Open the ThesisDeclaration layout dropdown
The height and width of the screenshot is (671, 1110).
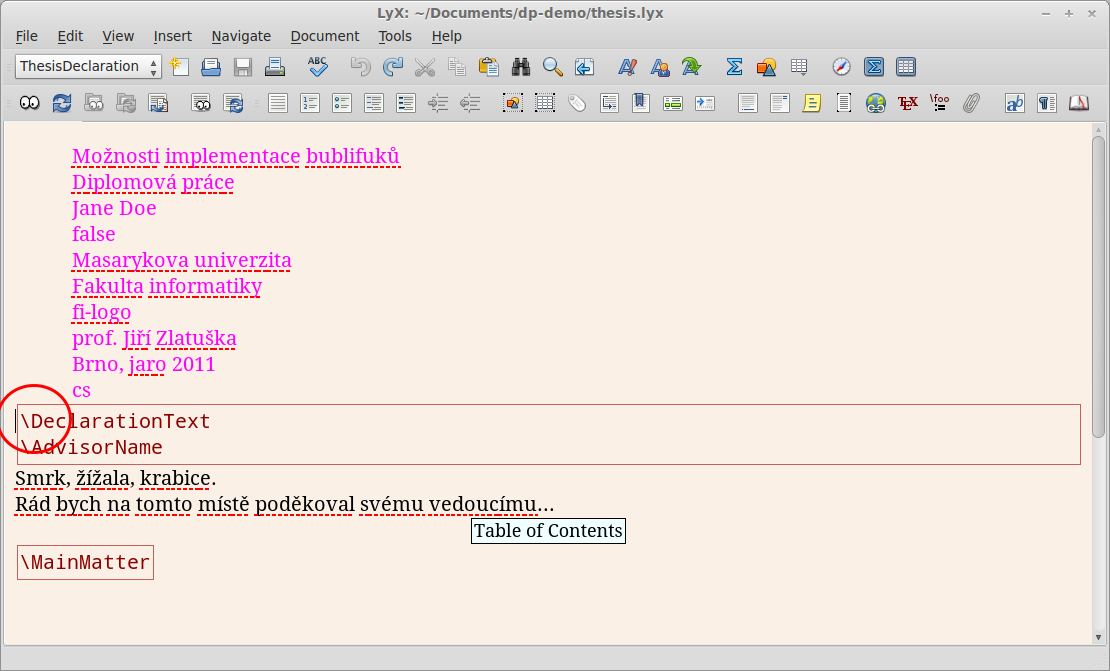point(88,67)
